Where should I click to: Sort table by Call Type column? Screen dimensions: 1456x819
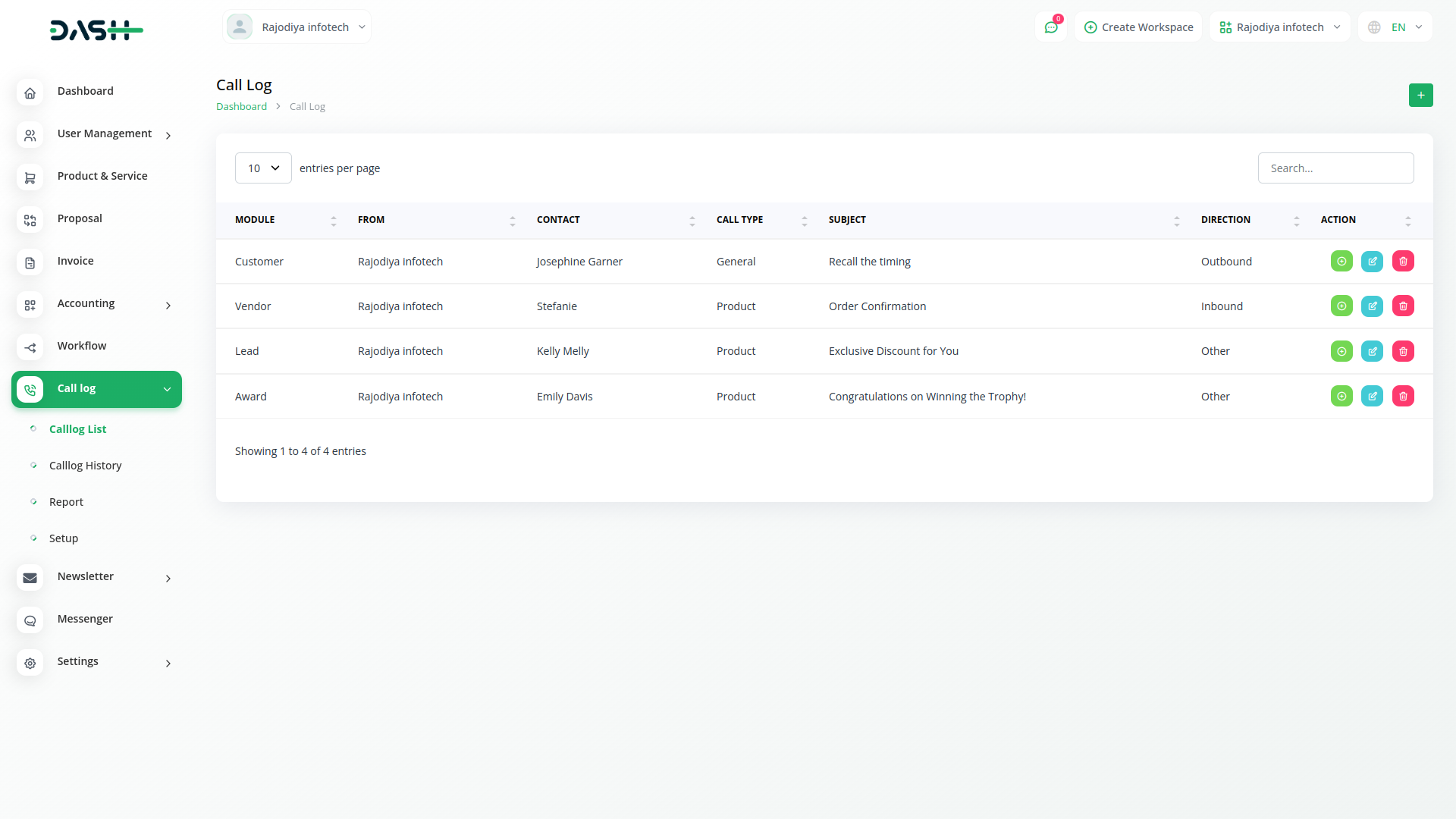(x=804, y=221)
